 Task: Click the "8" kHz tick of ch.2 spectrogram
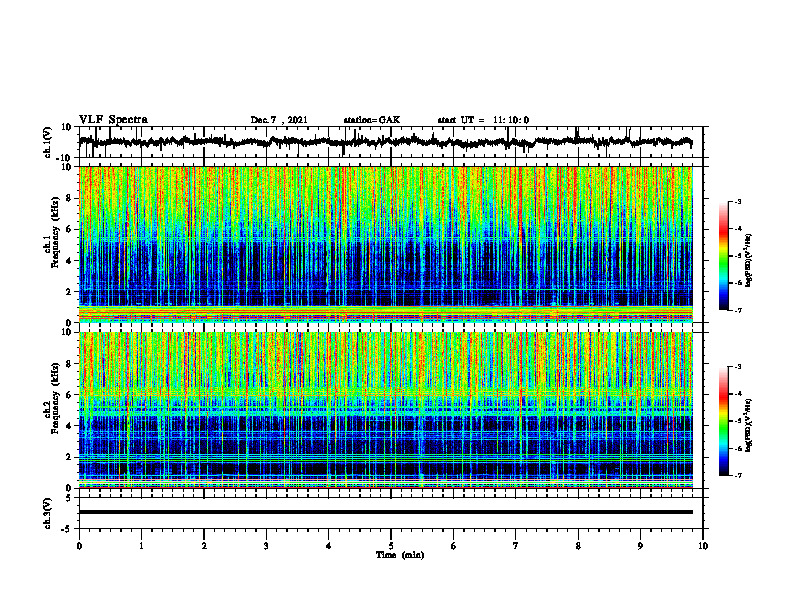point(69,364)
